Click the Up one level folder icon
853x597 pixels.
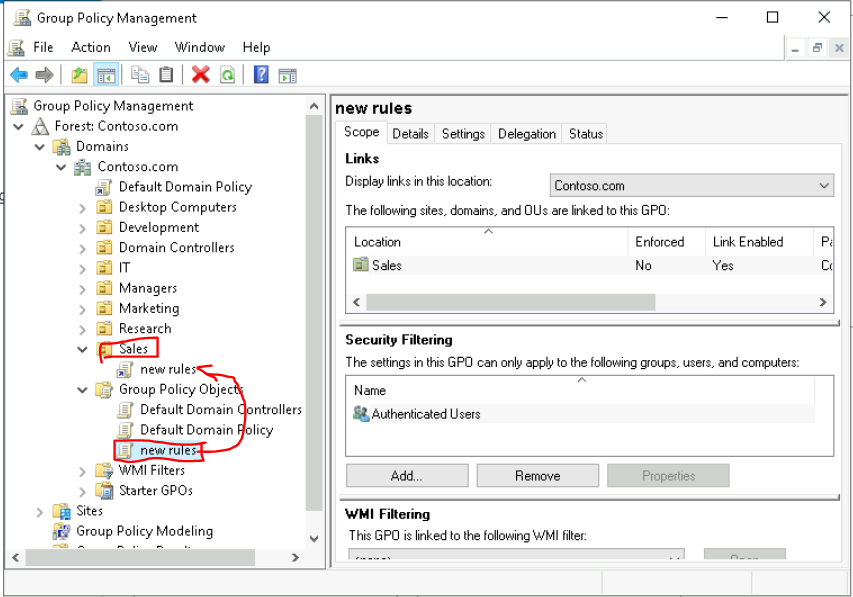(79, 75)
